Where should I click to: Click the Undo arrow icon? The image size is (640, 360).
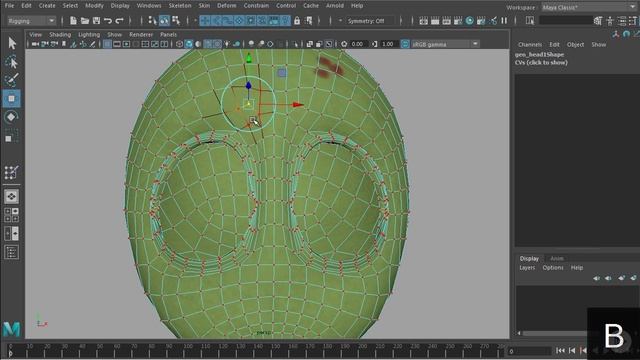click(108, 20)
